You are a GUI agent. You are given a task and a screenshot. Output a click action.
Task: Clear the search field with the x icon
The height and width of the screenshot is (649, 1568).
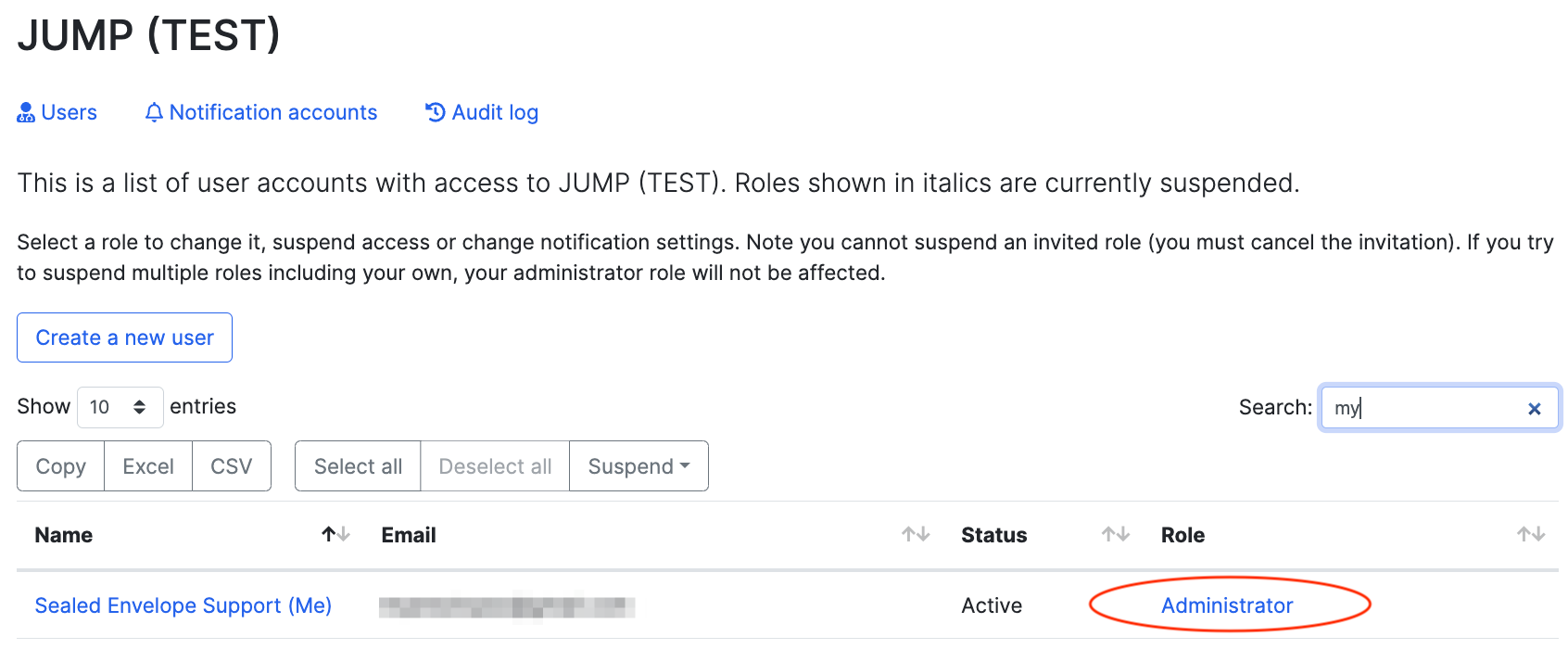[x=1534, y=408]
